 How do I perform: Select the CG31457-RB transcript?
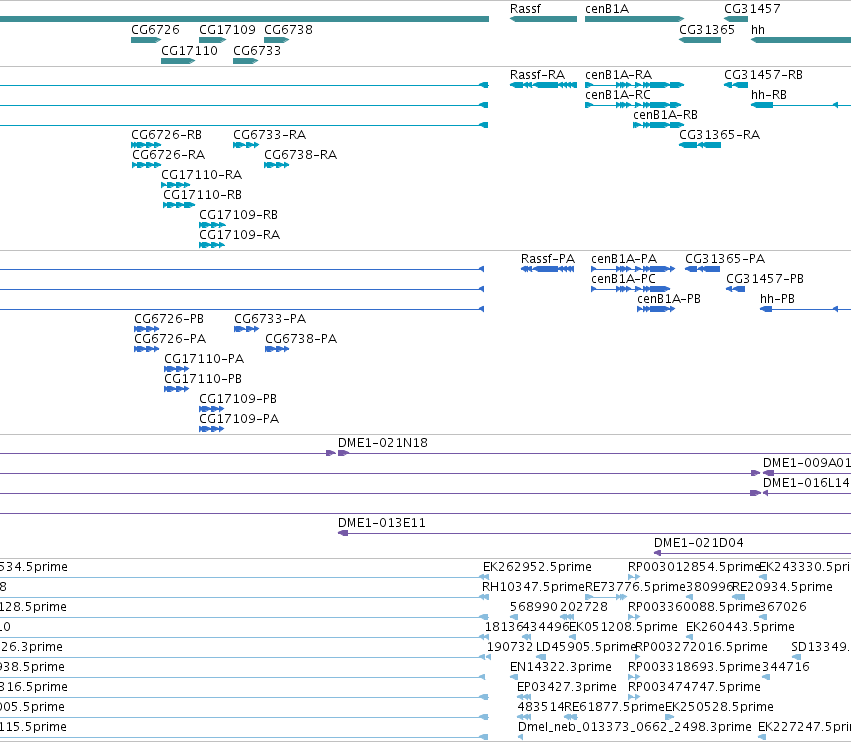736,85
